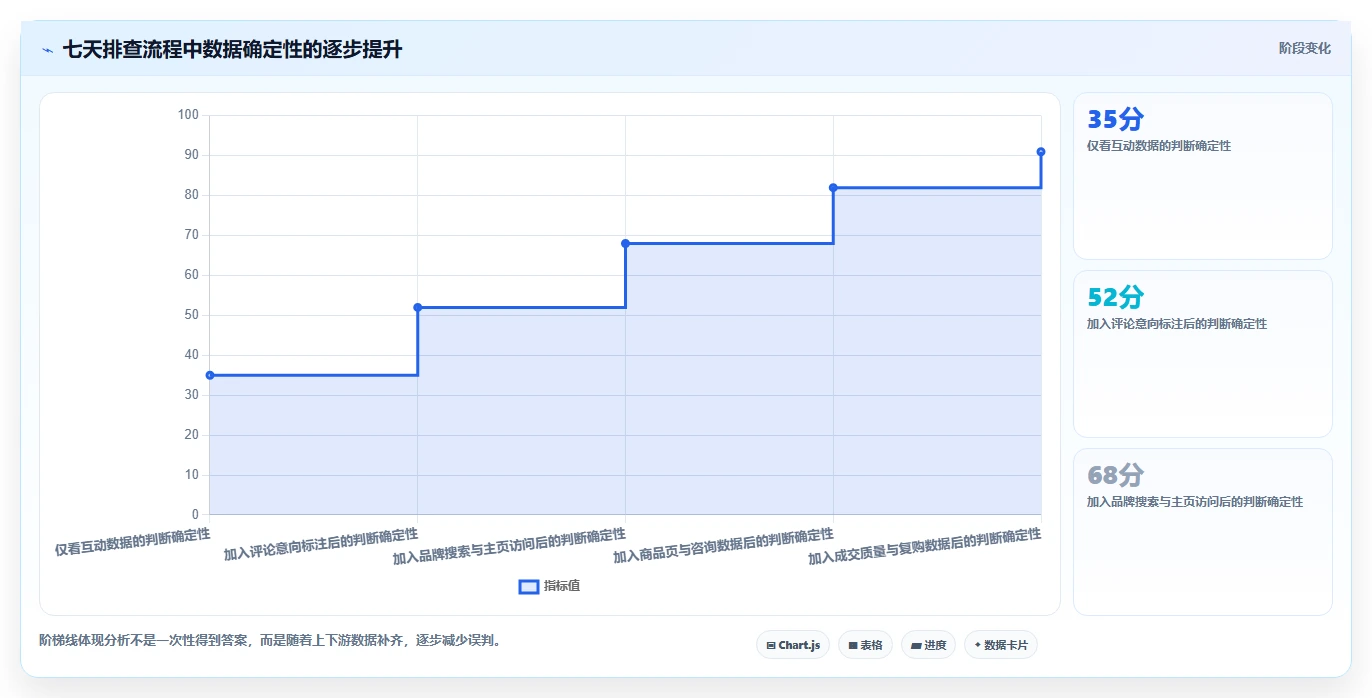Click the y-axis value 50
The width and height of the screenshot is (1372, 698).
pos(192,315)
